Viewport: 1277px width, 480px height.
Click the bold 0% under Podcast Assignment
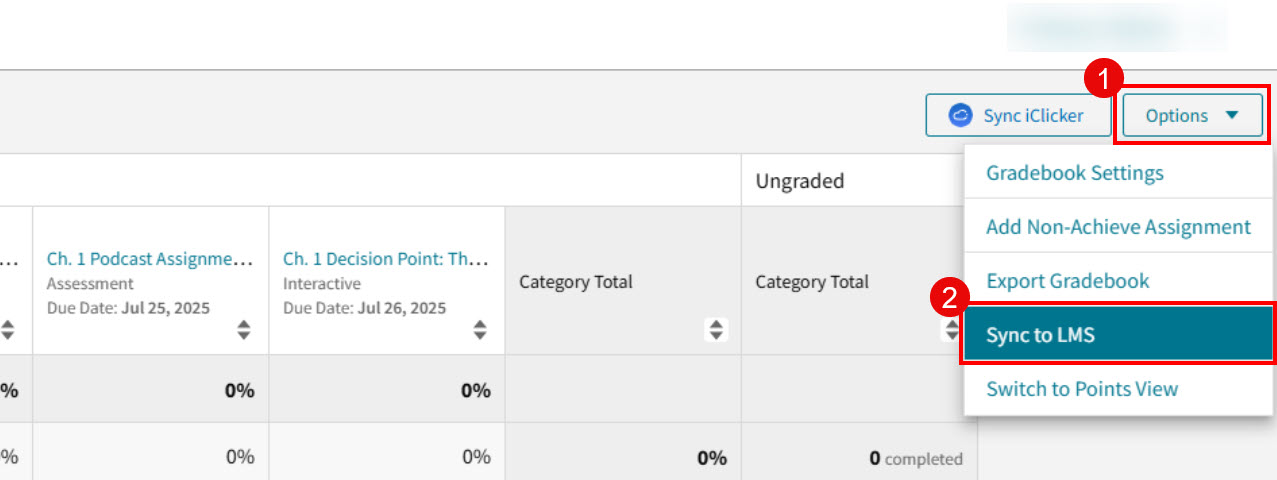pos(239,391)
